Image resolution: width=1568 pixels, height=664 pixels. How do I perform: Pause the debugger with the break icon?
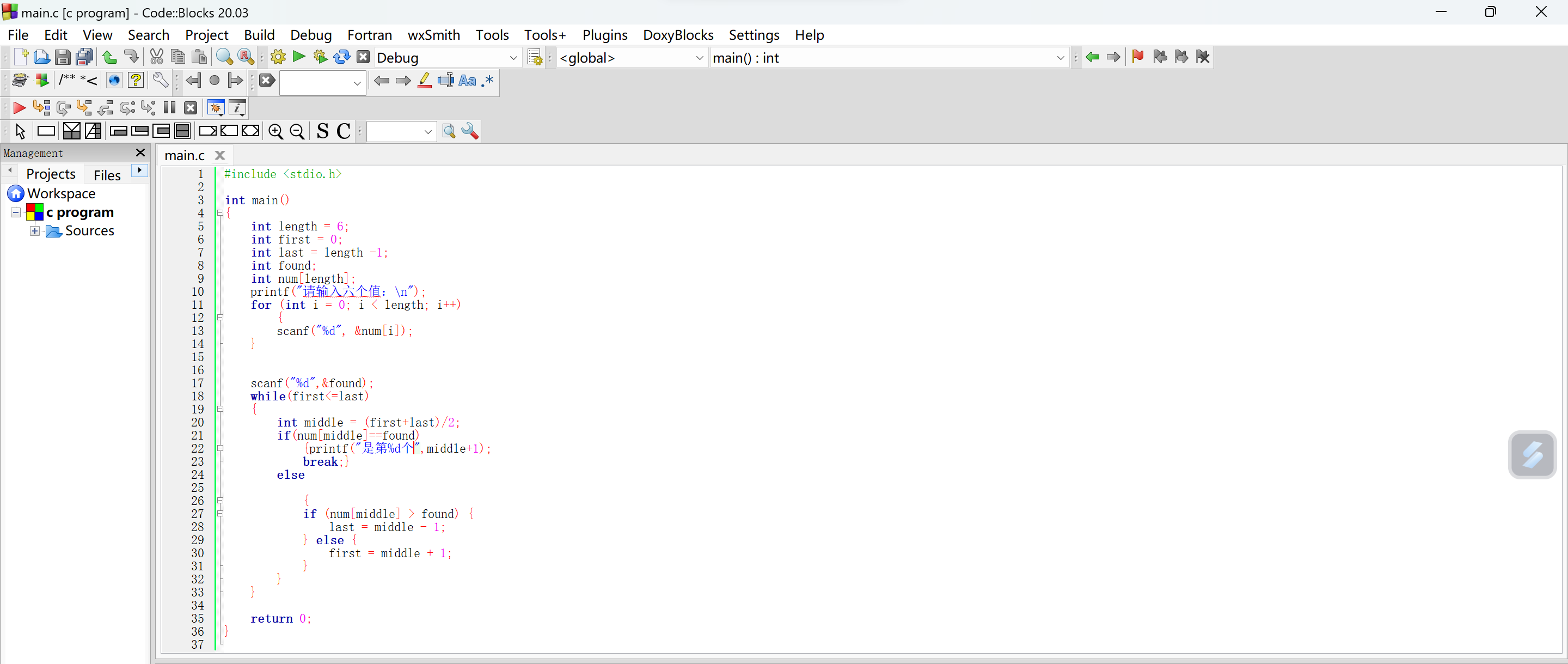[x=170, y=108]
